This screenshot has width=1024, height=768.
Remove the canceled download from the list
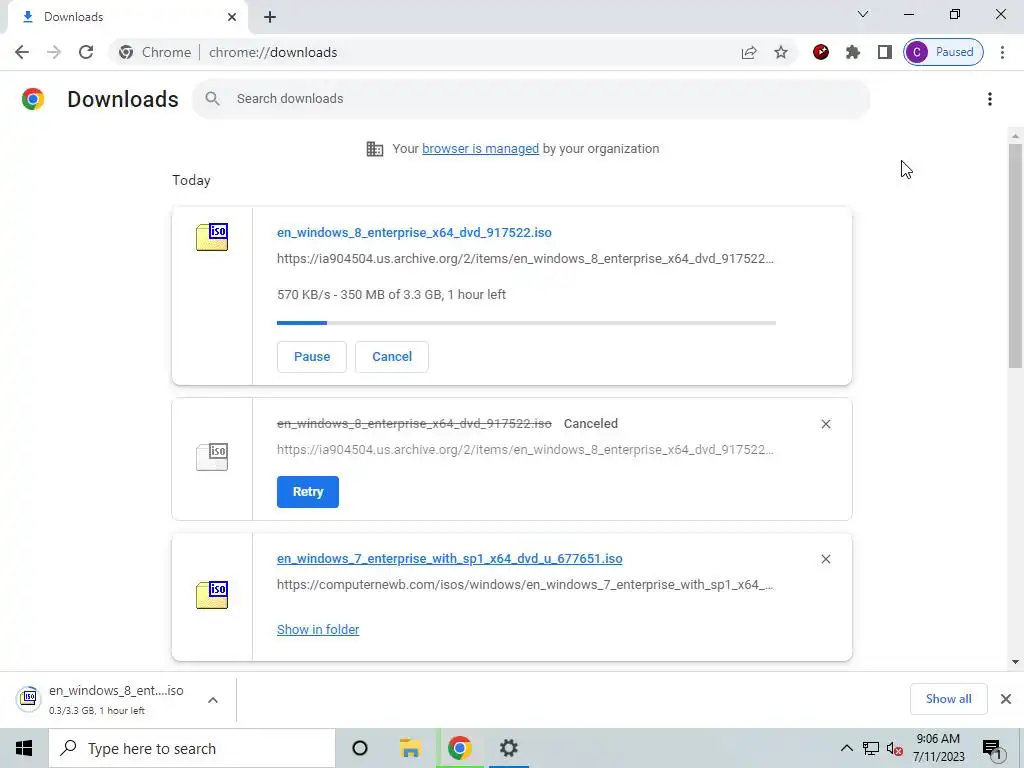825,424
